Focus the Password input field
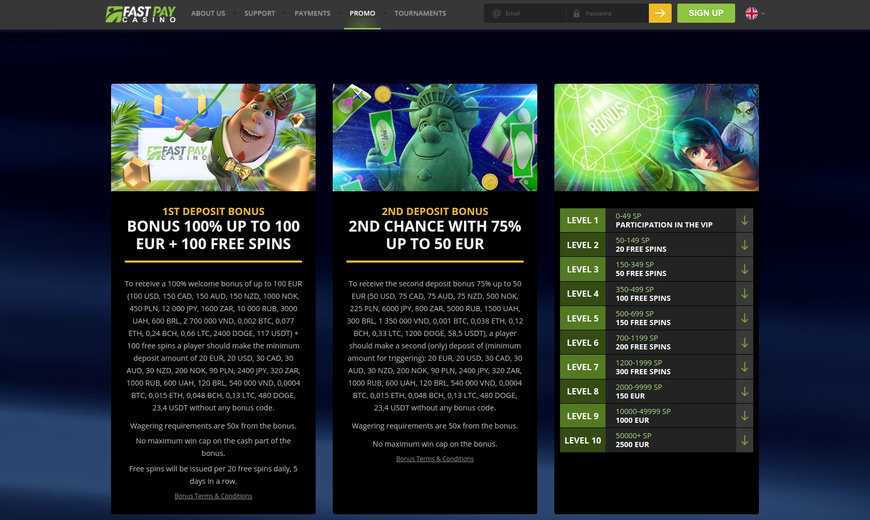This screenshot has height=520, width=870. (608, 13)
